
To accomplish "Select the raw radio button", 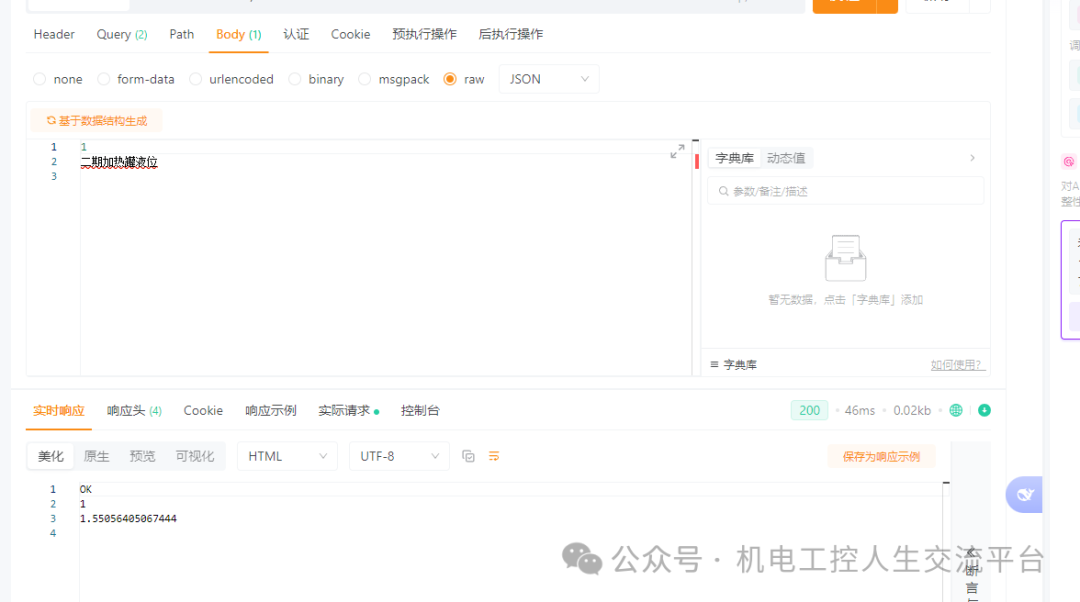I will click(x=450, y=79).
